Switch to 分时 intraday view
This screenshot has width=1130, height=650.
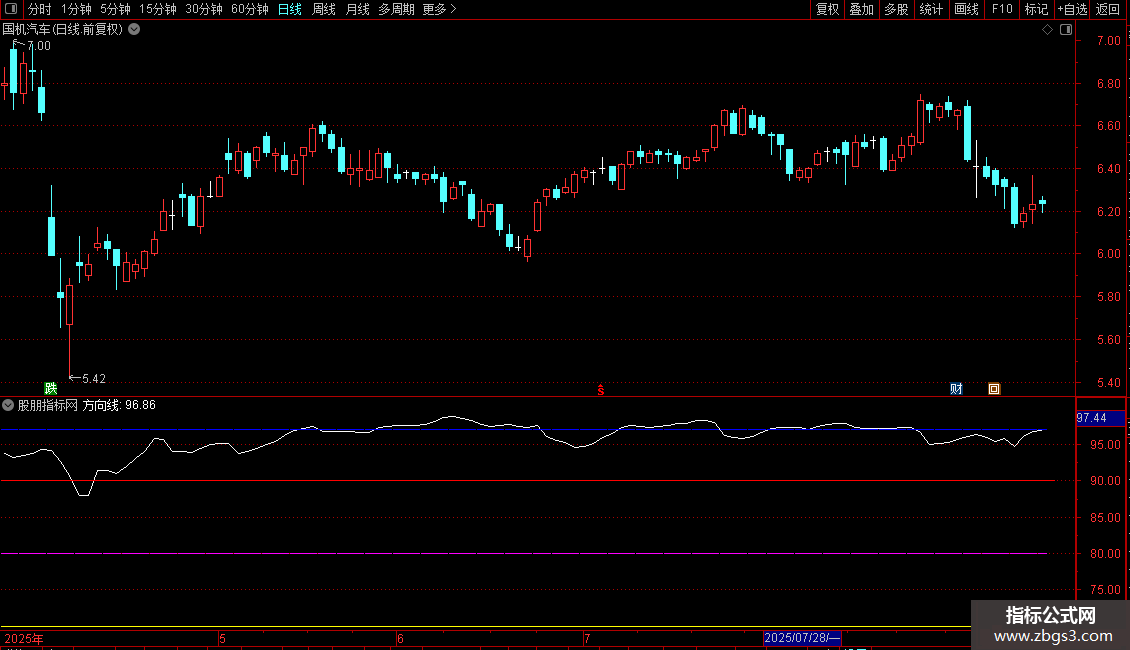(40, 9)
